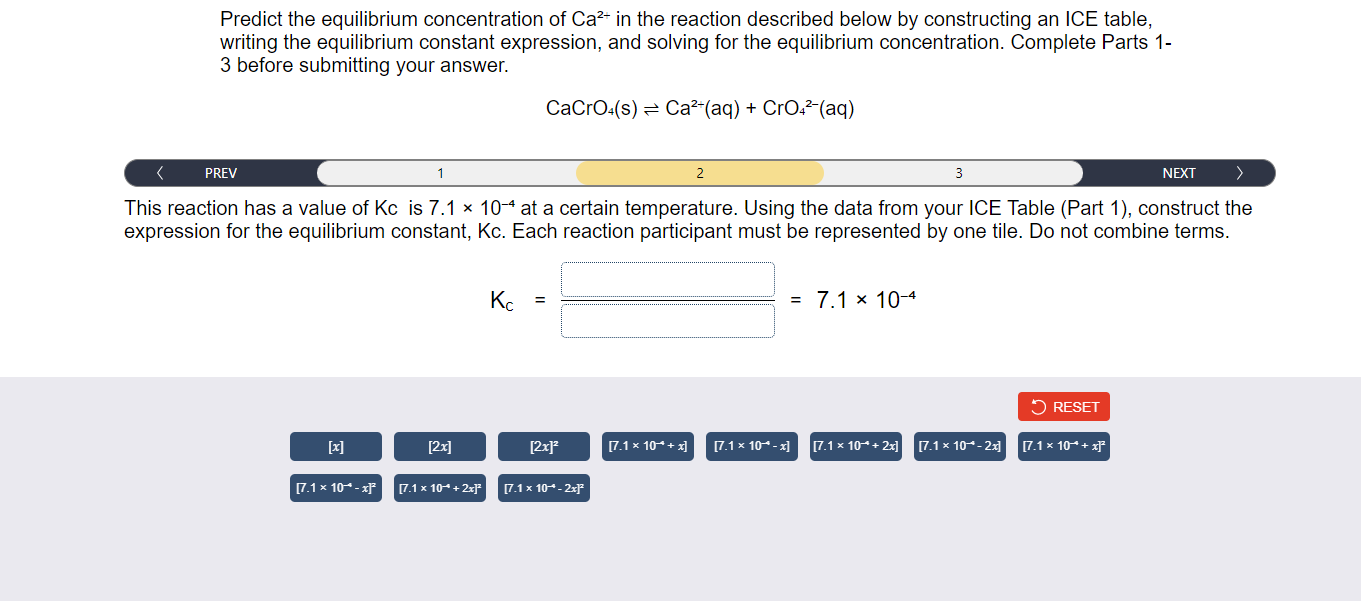Select the [x] tile
1361x601 pixels.
pyautogui.click(x=336, y=446)
